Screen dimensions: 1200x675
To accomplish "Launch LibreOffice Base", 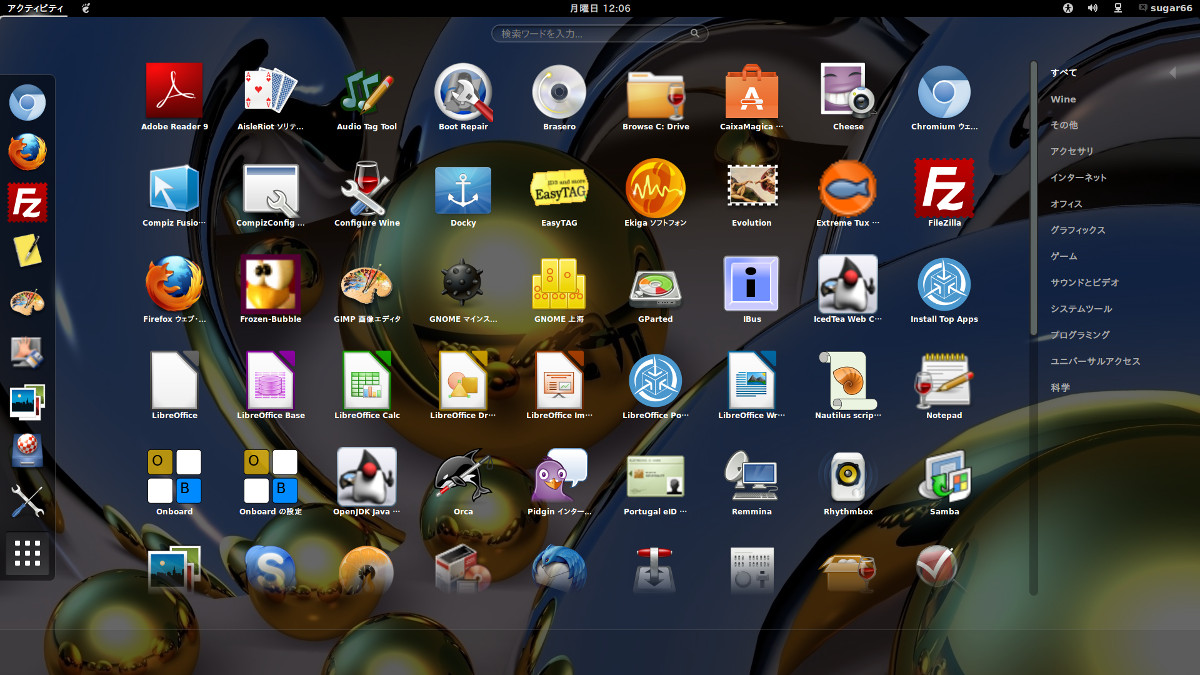I will click(271, 379).
